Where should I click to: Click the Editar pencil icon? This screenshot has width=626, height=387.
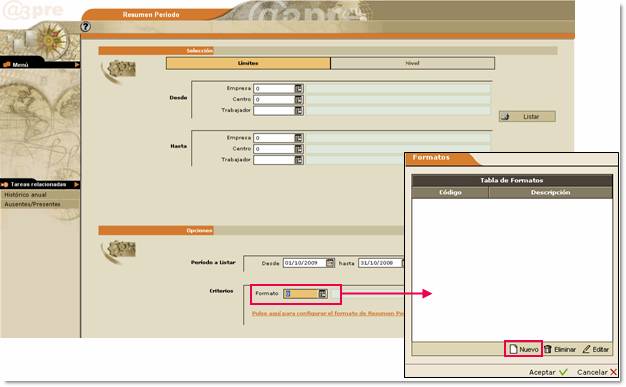click(x=586, y=349)
